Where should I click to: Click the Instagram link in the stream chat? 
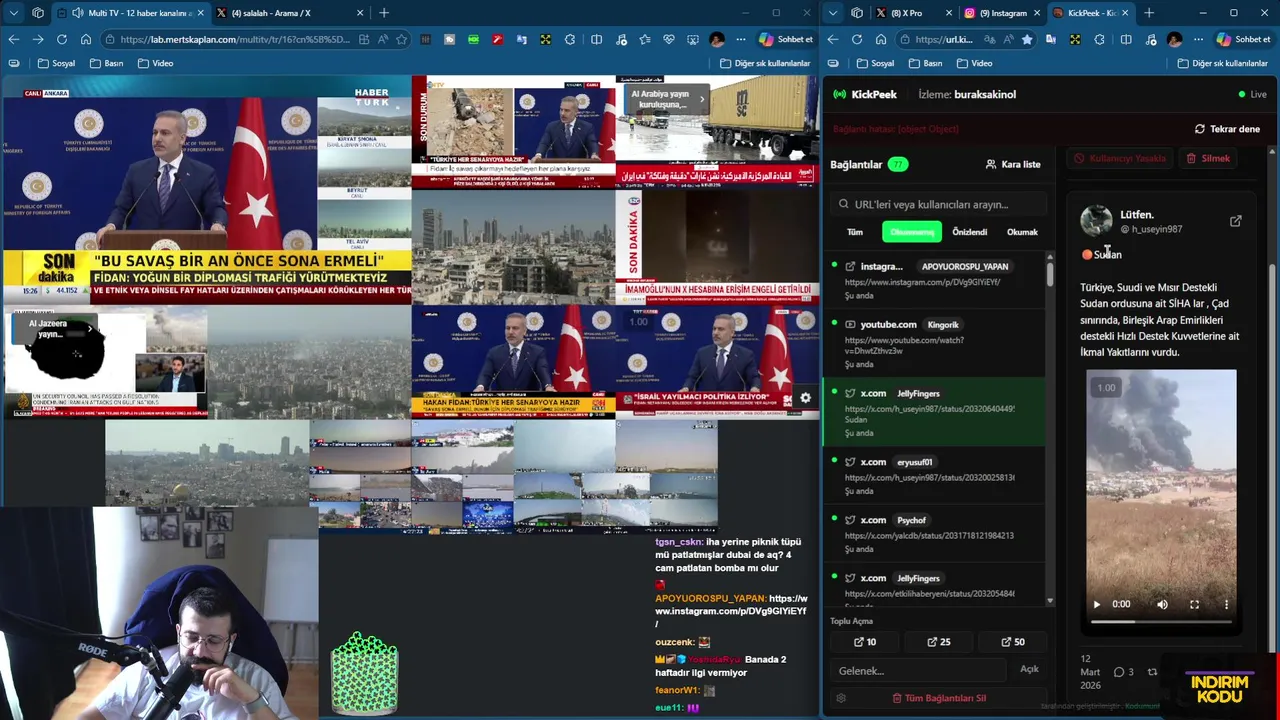point(731,610)
